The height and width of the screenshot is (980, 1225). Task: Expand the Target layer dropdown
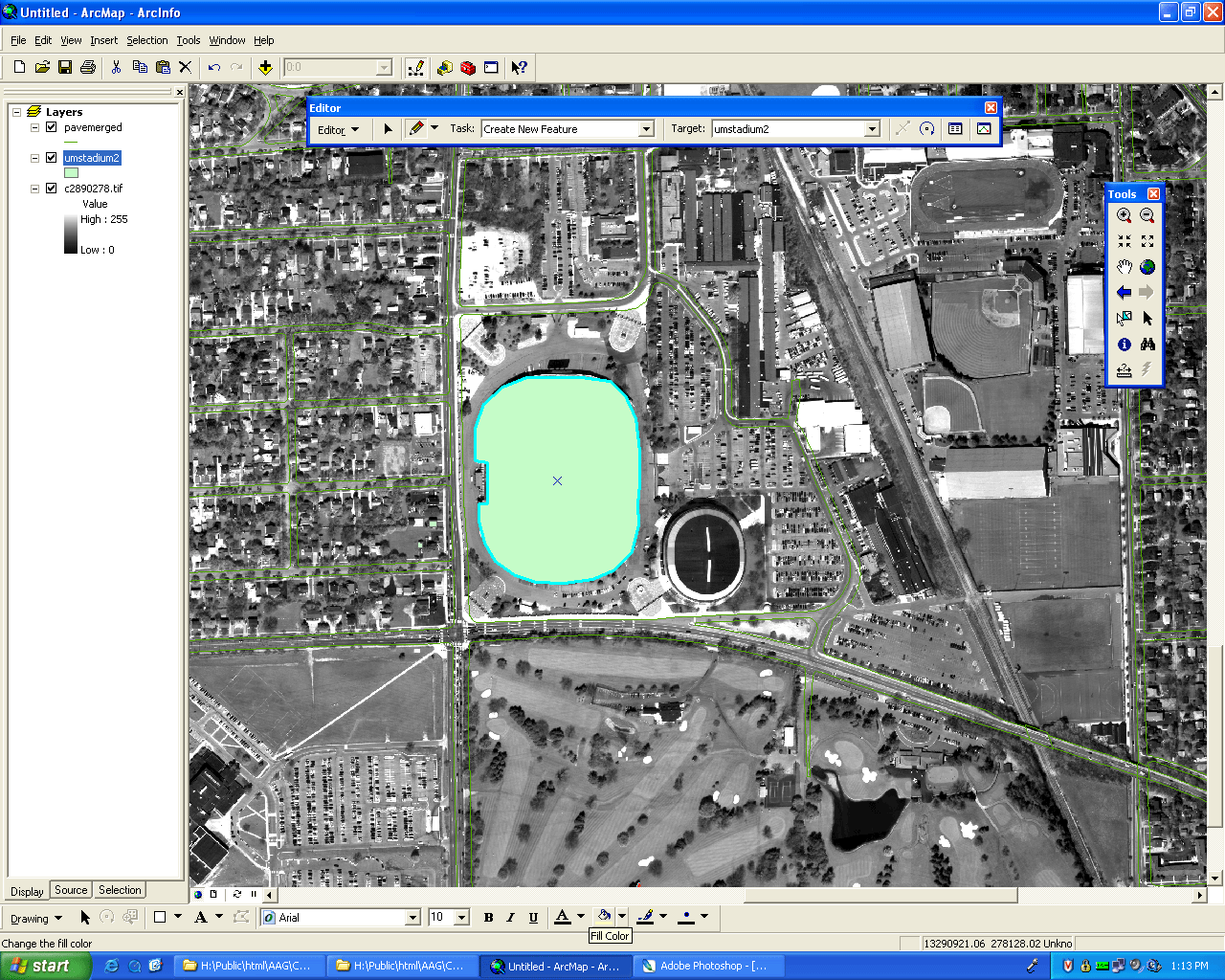click(871, 129)
